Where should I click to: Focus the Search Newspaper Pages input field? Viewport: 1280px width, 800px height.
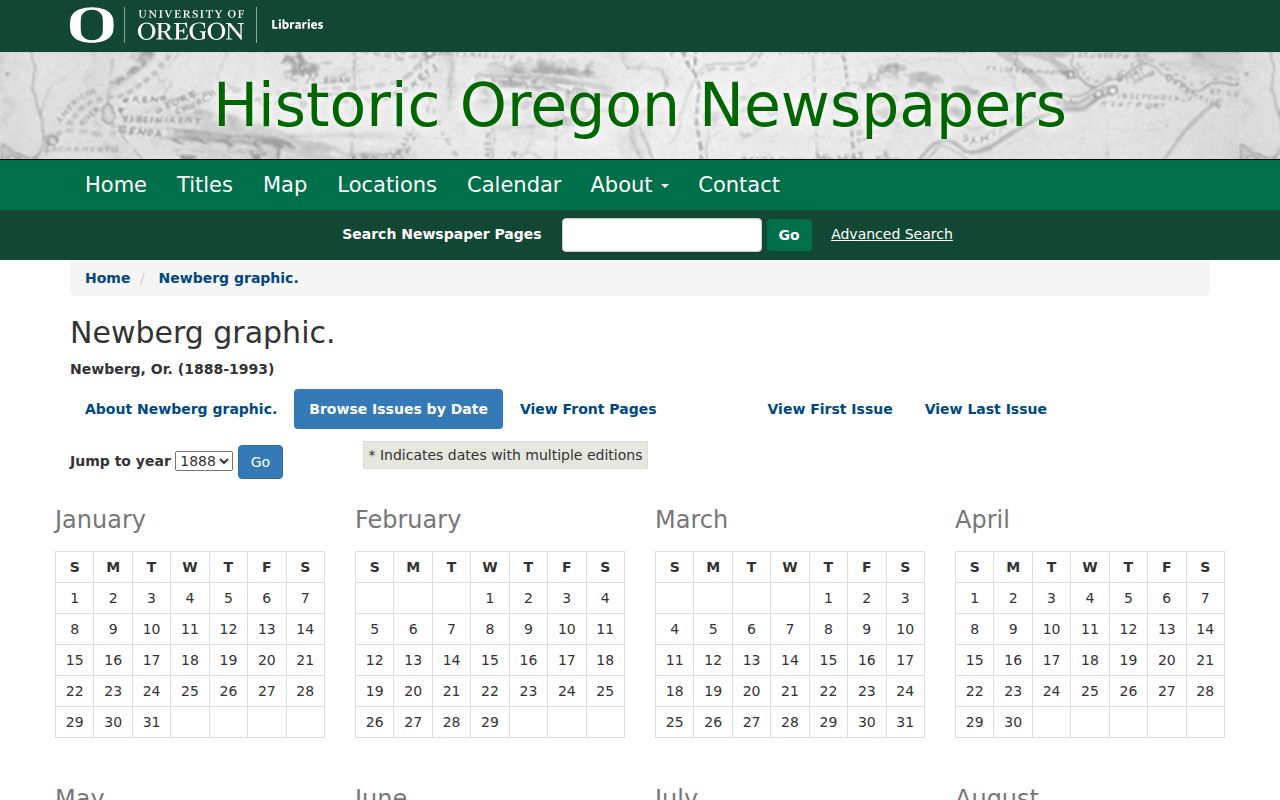tap(662, 235)
